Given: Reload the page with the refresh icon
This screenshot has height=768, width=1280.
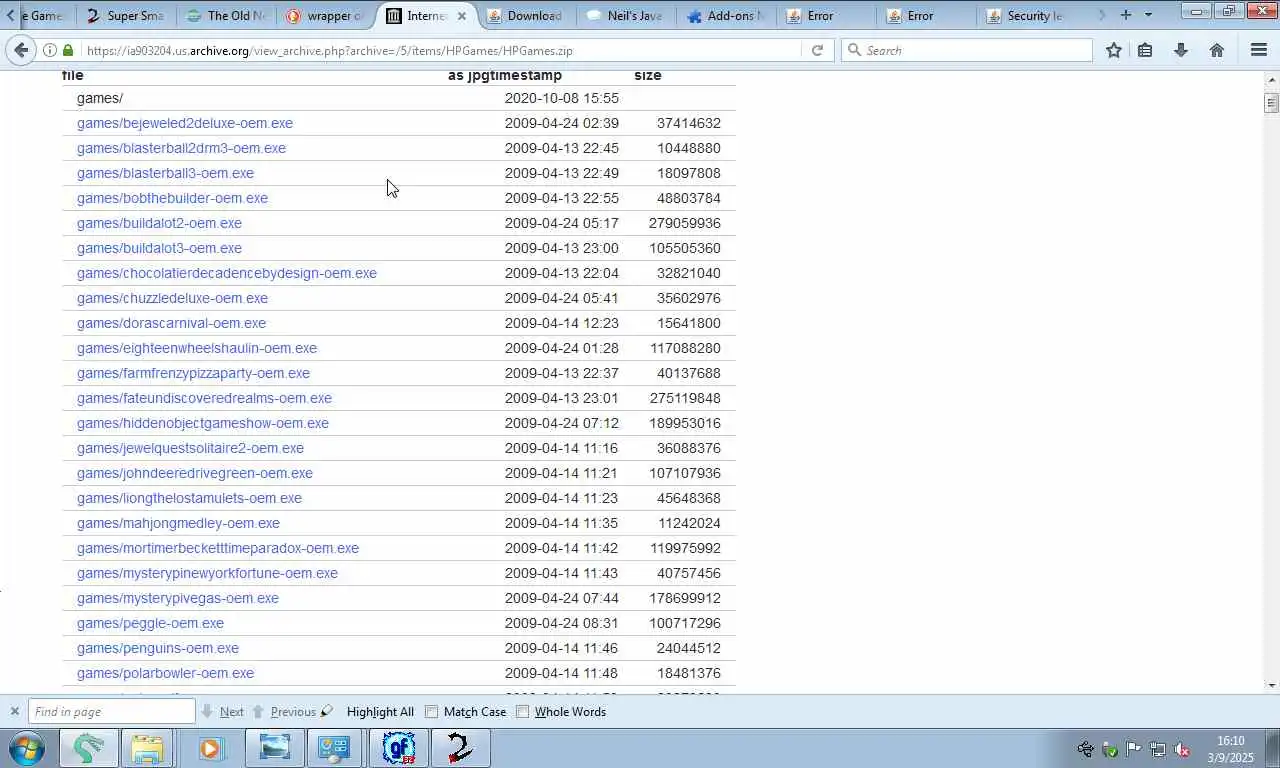Looking at the screenshot, I should [x=817, y=50].
